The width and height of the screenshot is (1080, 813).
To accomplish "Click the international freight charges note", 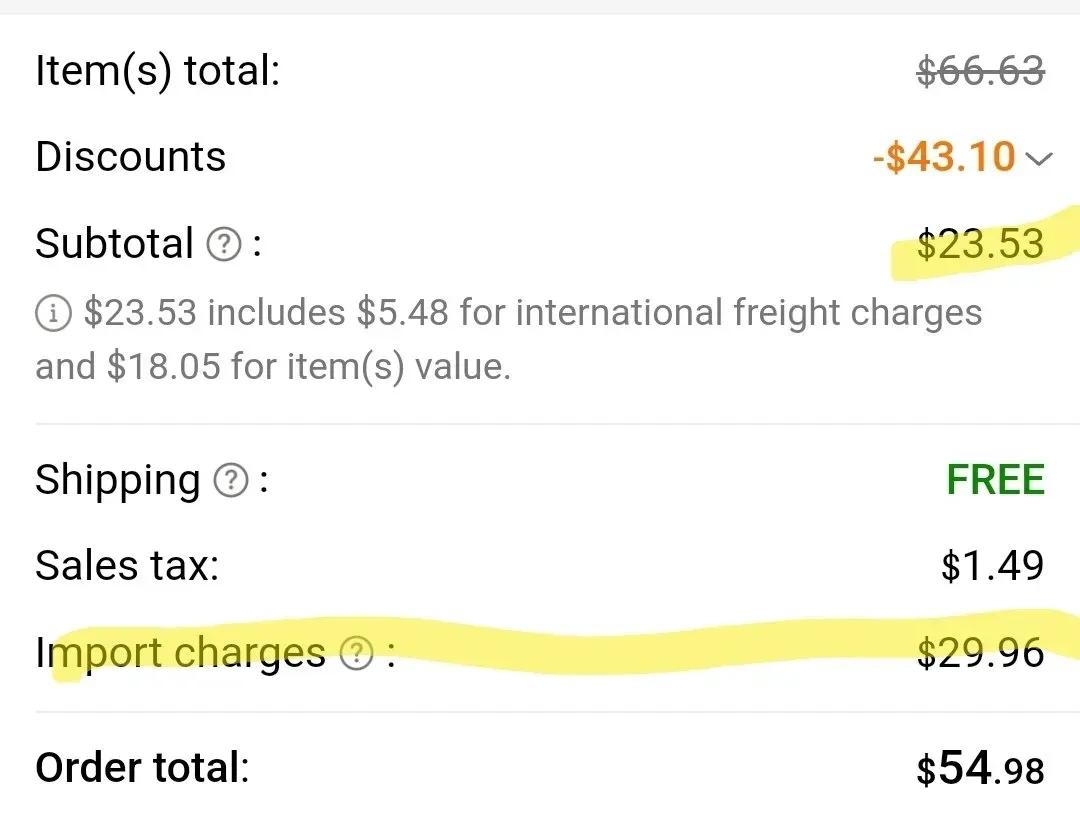I will pyautogui.click(x=508, y=338).
